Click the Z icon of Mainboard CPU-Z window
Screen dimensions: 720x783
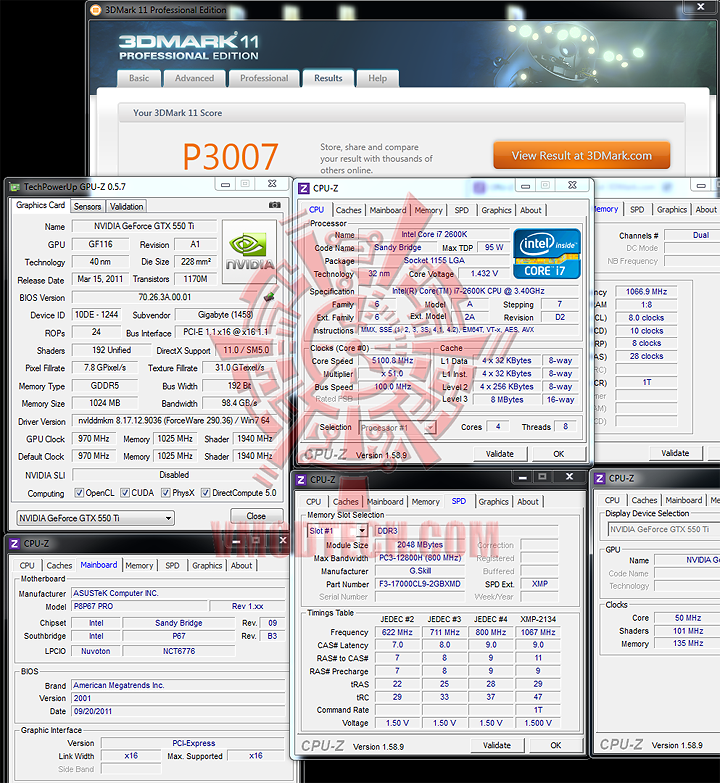pyautogui.click(x=15, y=543)
